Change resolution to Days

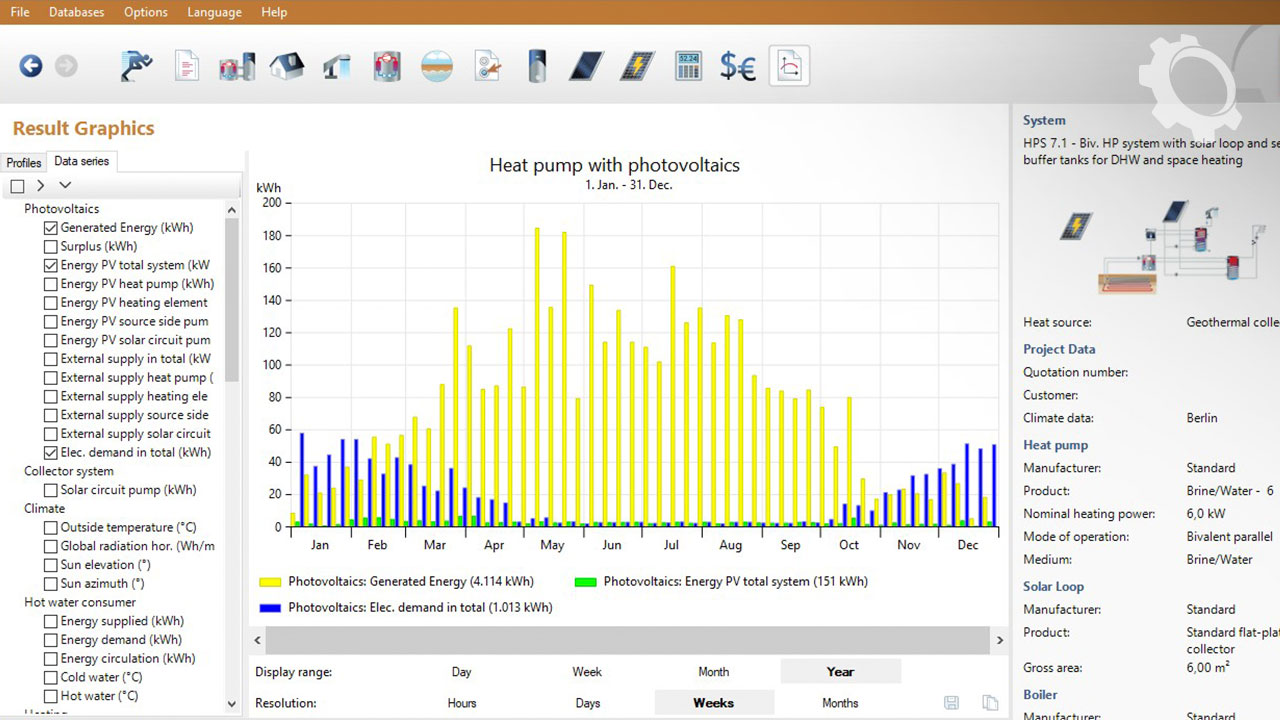[588, 703]
